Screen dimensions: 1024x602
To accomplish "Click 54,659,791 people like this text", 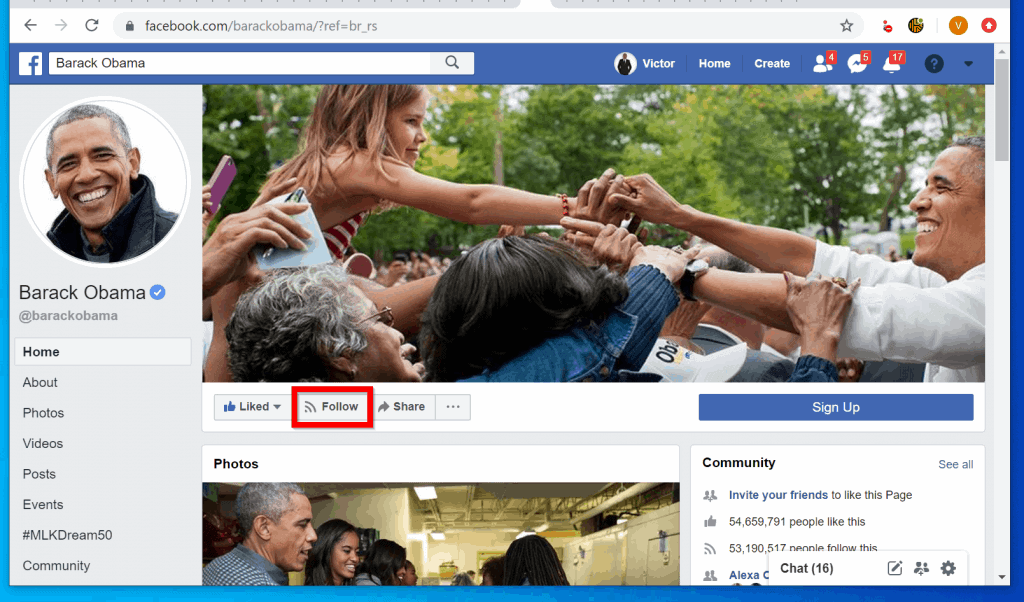I will click(x=797, y=522).
